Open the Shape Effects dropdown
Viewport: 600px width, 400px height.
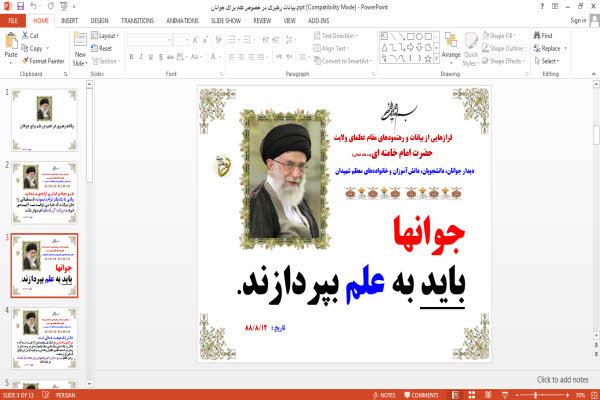click(x=504, y=61)
